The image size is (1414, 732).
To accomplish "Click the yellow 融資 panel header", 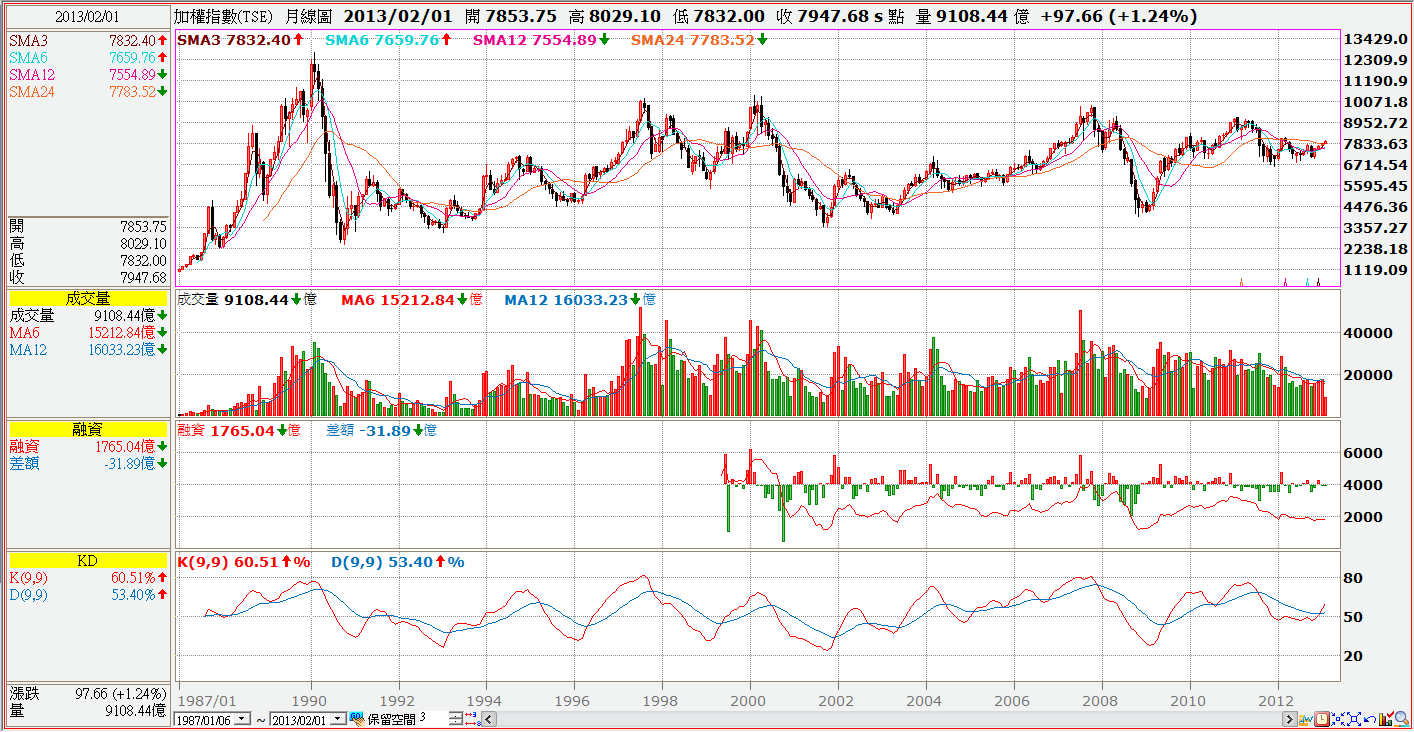I will (89, 429).
